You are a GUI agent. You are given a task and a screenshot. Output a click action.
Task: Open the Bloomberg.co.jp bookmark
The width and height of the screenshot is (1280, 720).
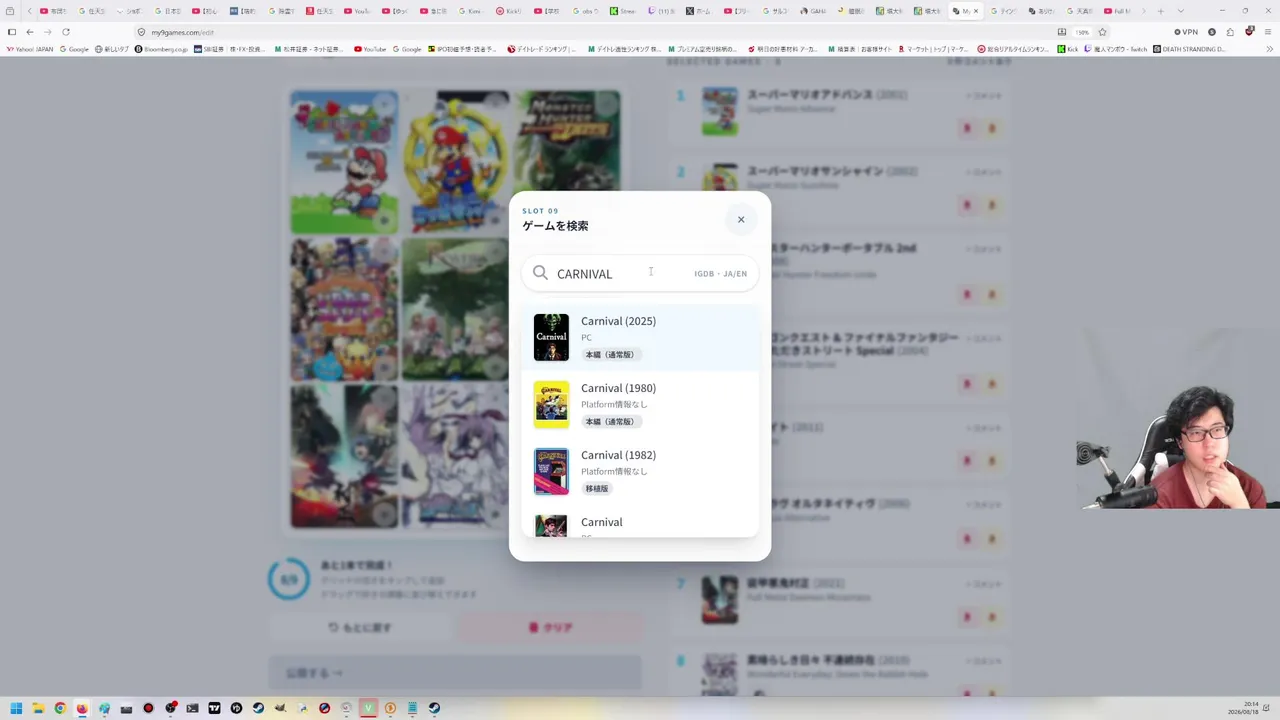click(x=160, y=49)
